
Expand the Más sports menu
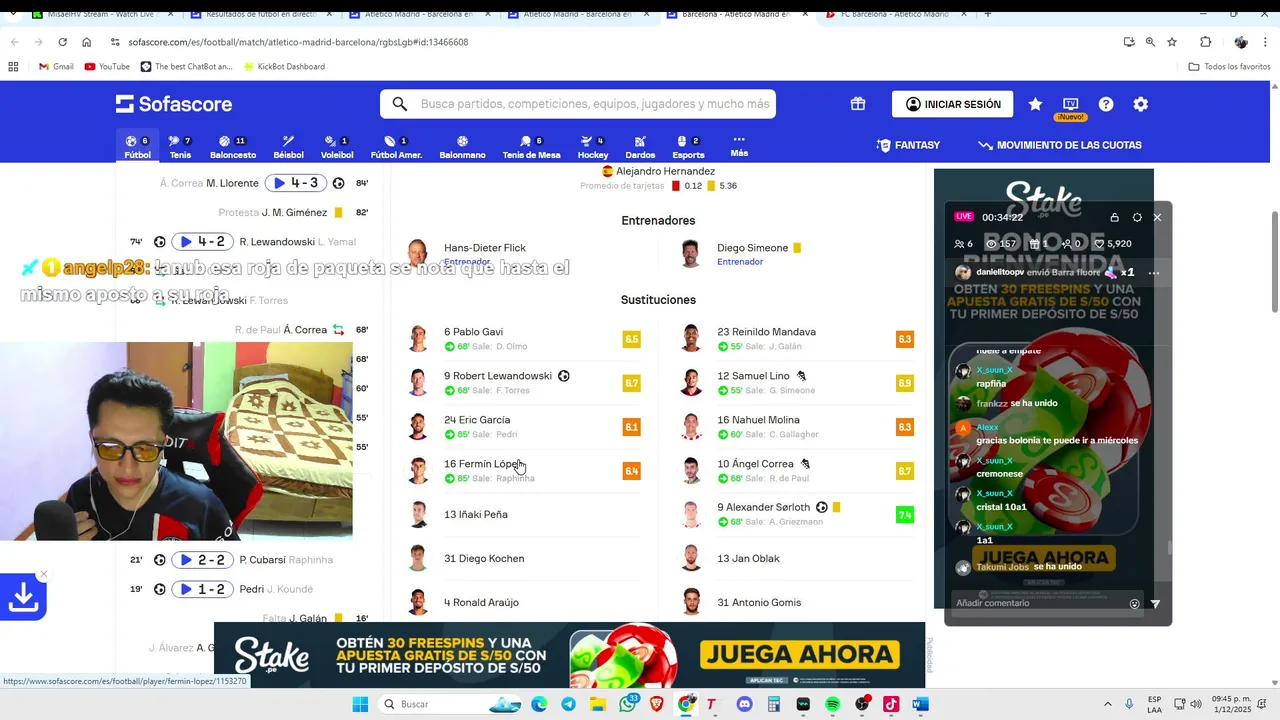tap(739, 146)
